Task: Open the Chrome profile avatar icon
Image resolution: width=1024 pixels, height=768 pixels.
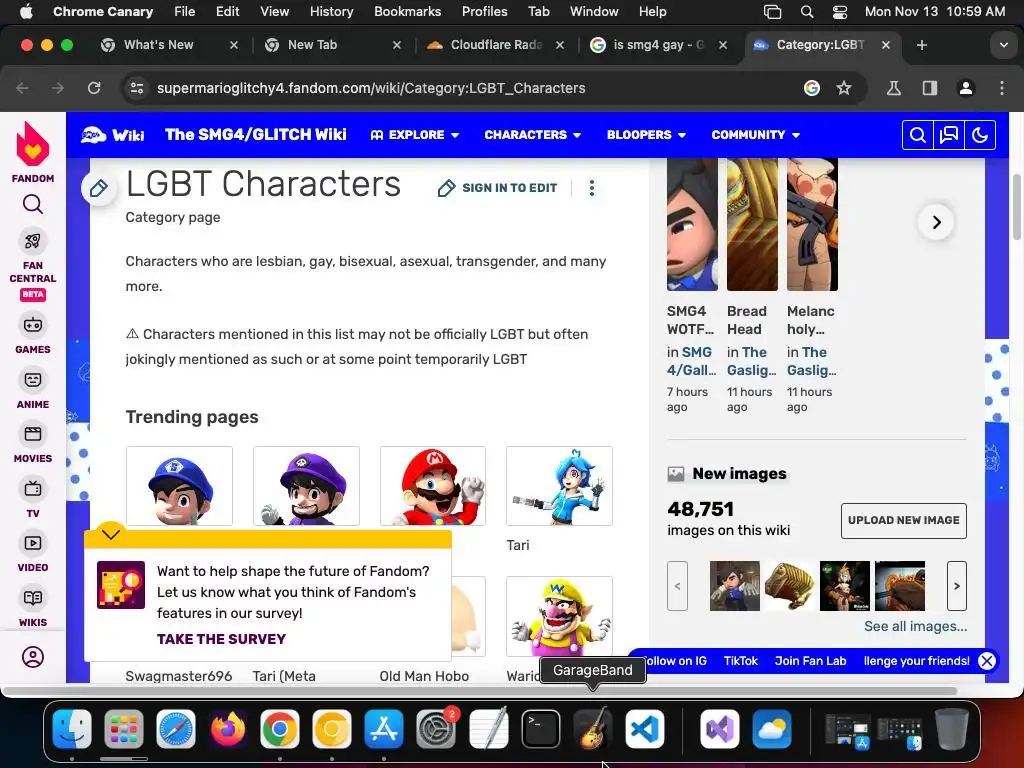Action: [x=966, y=88]
